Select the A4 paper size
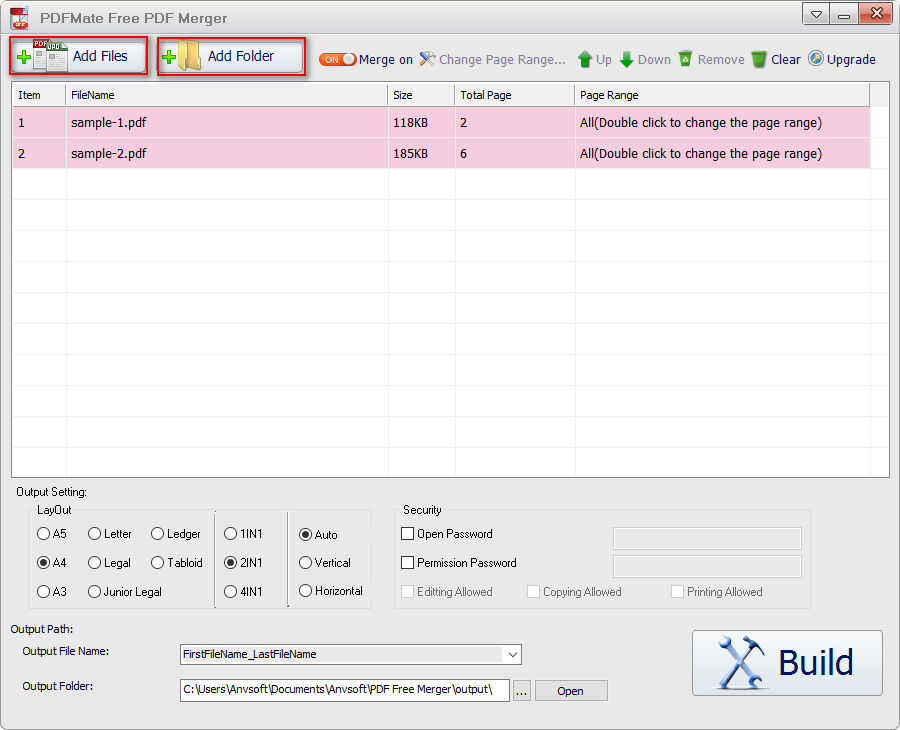 point(43,562)
